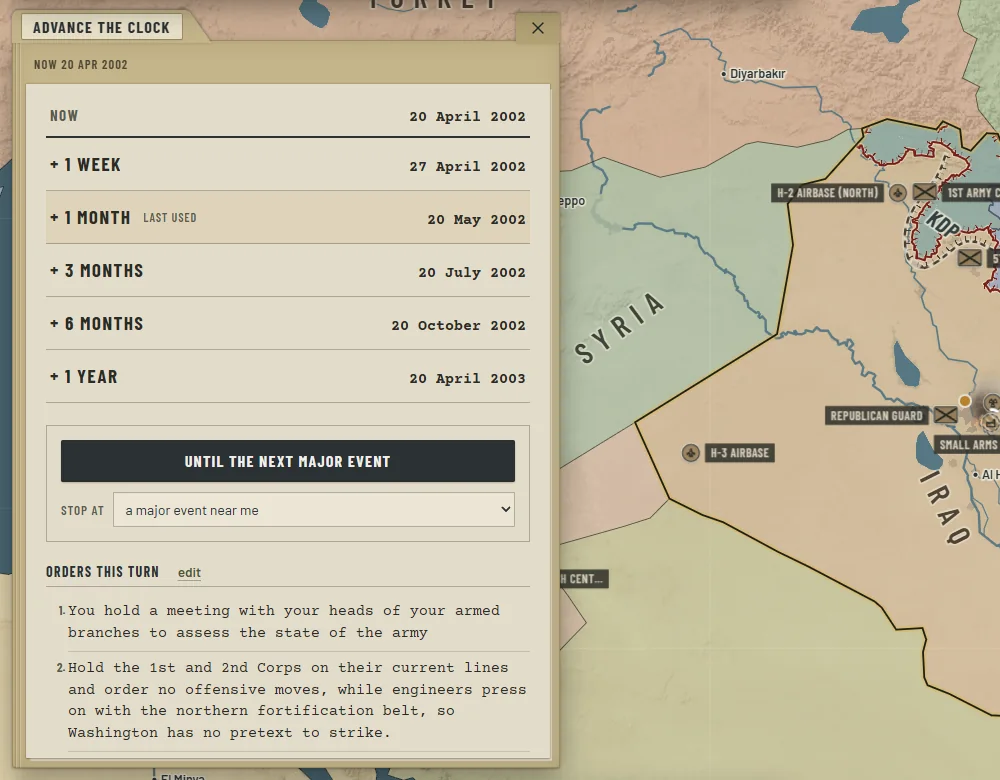The height and width of the screenshot is (780, 1000).
Task: Click the 'NOW 20 APR 2002' header text
Action: 81,64
